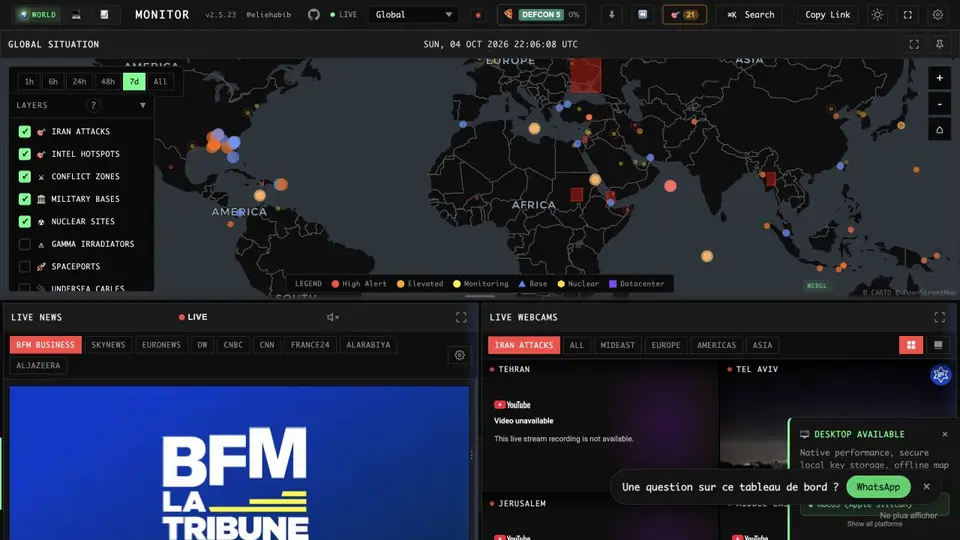Expand the Live News panel fullscreen

click(x=461, y=317)
